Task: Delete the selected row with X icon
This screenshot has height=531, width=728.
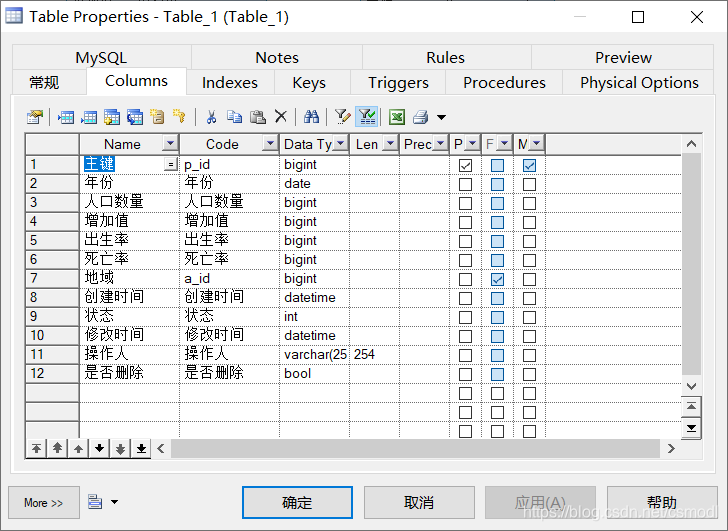Action: [280, 117]
